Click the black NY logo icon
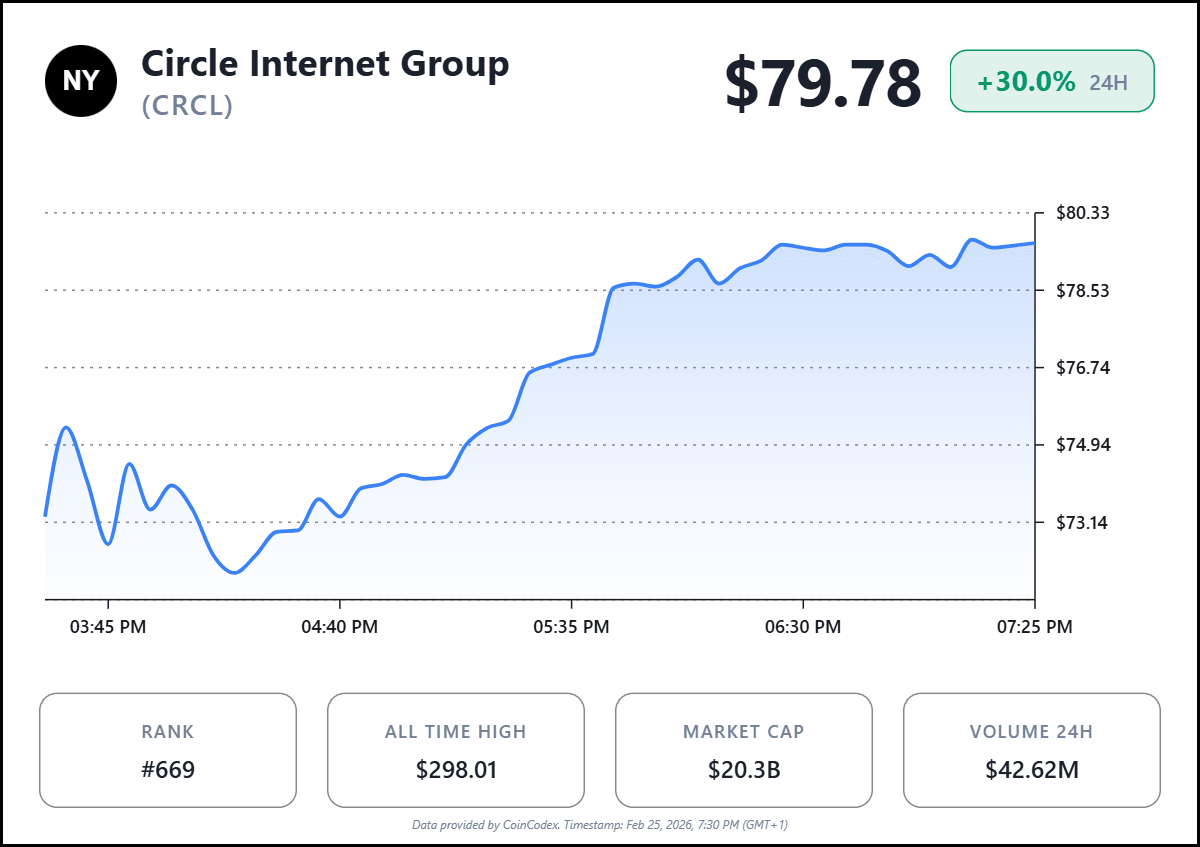The width and height of the screenshot is (1200, 847). [81, 81]
